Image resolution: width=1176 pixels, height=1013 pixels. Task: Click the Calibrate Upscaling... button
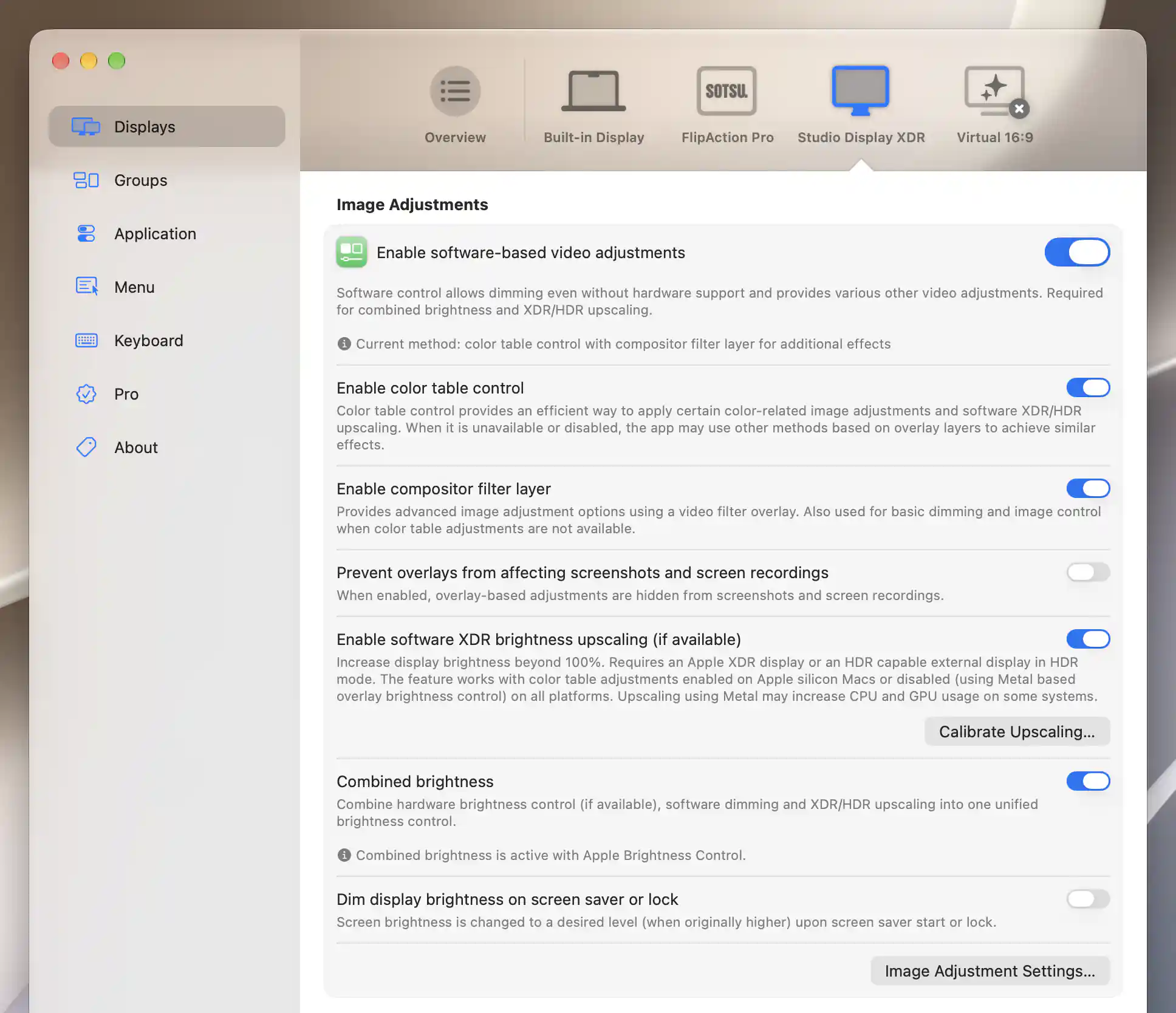click(x=1017, y=731)
